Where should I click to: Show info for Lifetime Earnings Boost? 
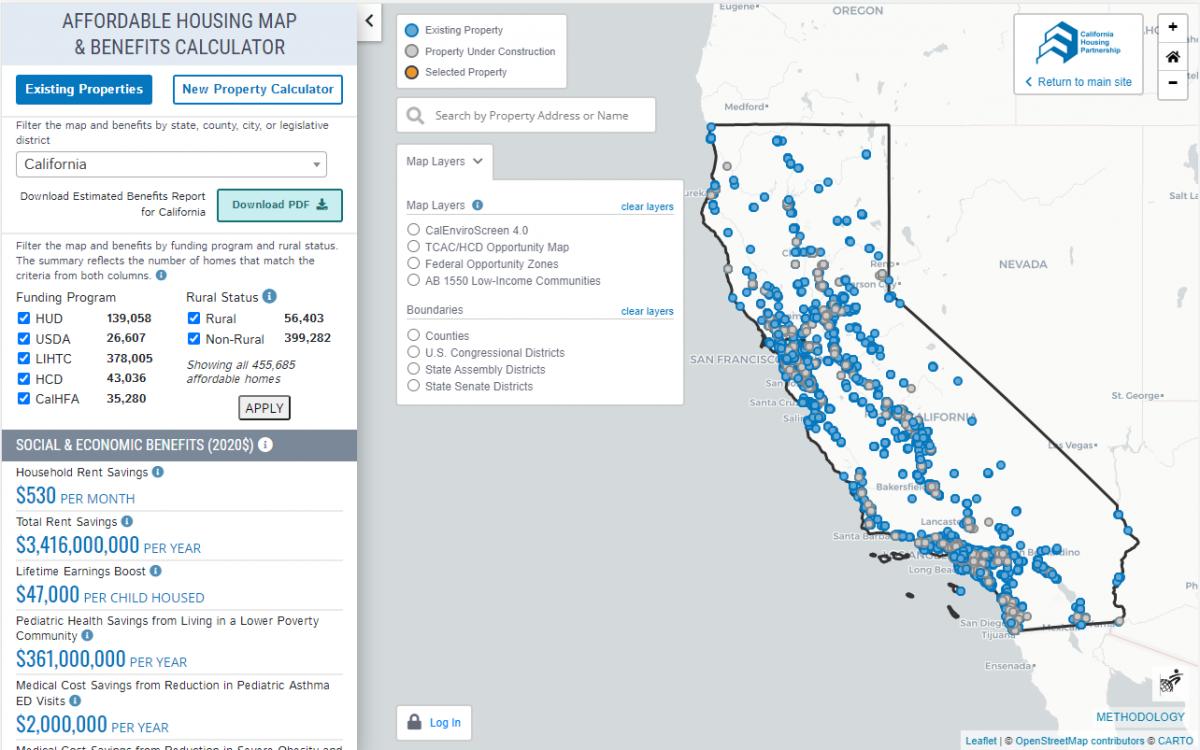coord(157,571)
